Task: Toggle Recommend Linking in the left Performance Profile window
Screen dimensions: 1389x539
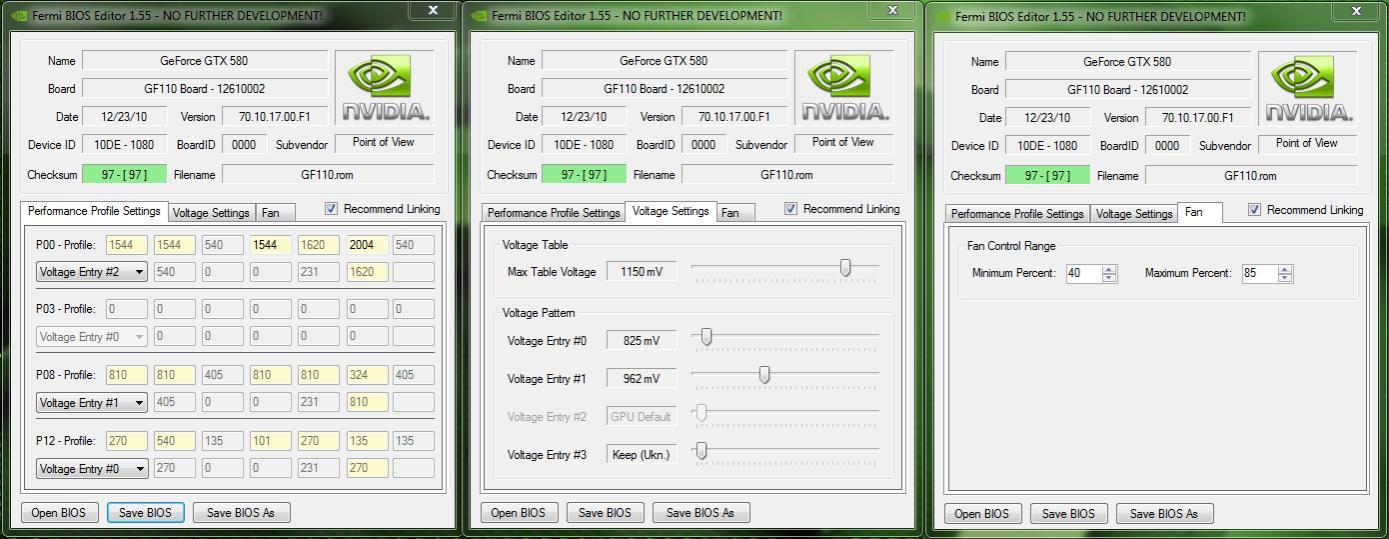Action: tap(332, 209)
